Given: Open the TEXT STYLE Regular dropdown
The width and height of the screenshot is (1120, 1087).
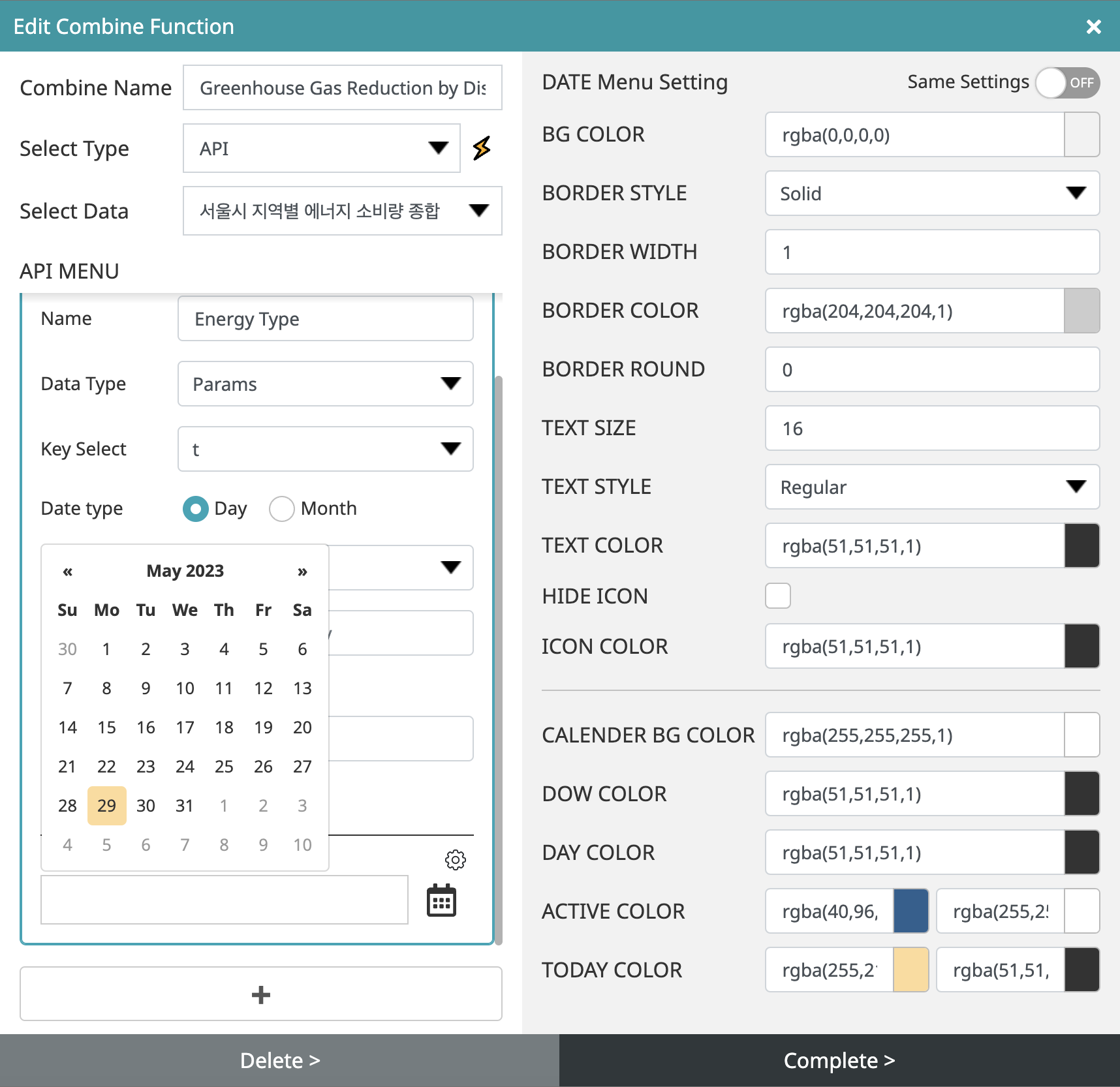Looking at the screenshot, I should click(x=932, y=487).
